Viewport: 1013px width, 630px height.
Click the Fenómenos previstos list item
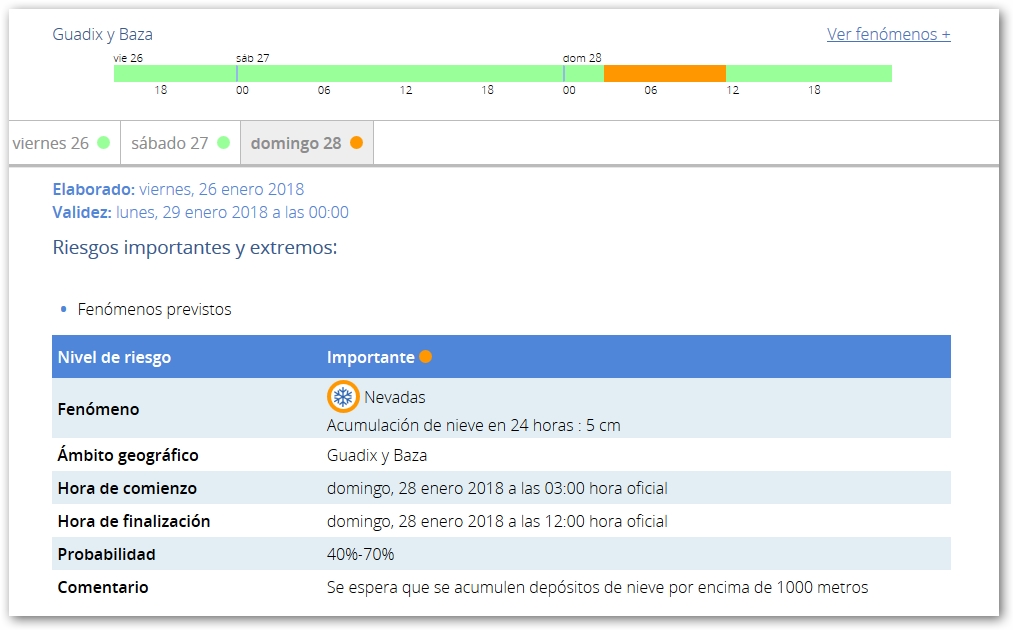154,309
